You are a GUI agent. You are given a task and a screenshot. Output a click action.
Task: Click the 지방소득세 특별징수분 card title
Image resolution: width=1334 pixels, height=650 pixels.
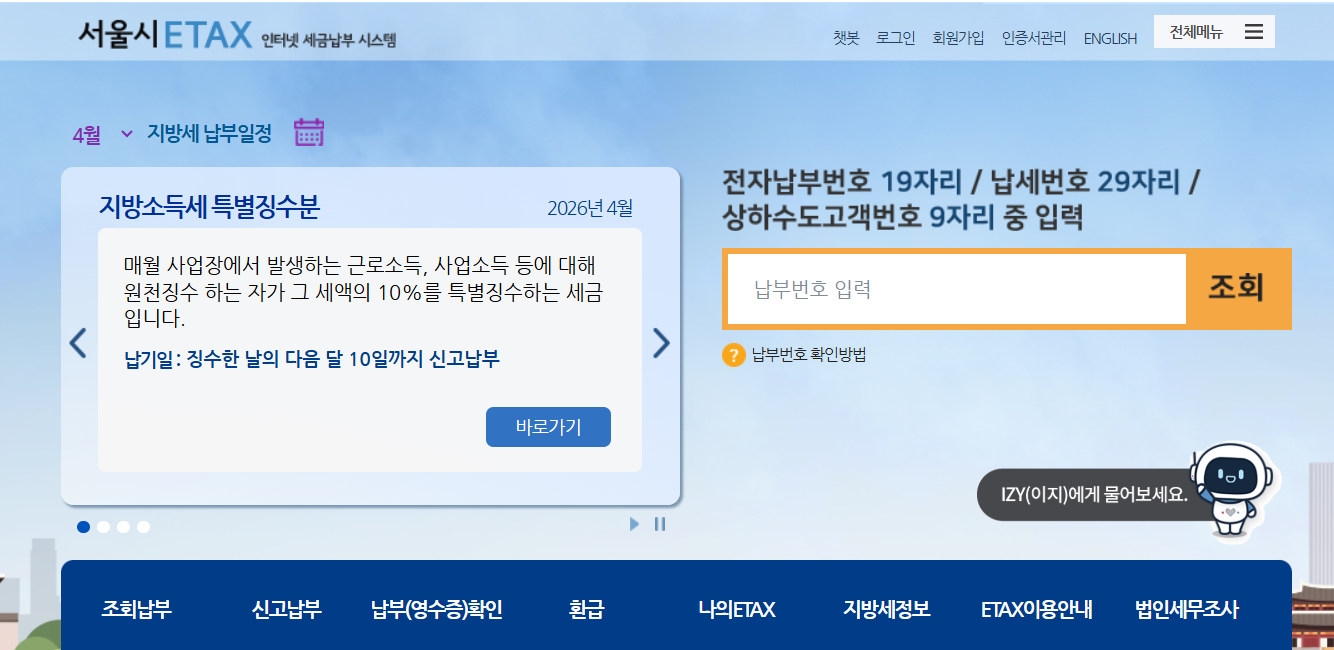tap(209, 207)
